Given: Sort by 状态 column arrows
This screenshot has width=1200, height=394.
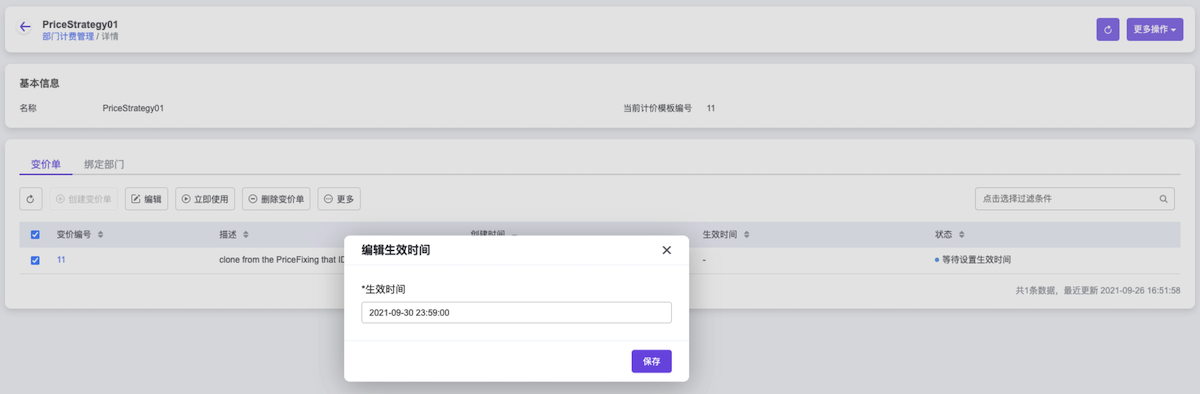Looking at the screenshot, I should tap(962, 234).
